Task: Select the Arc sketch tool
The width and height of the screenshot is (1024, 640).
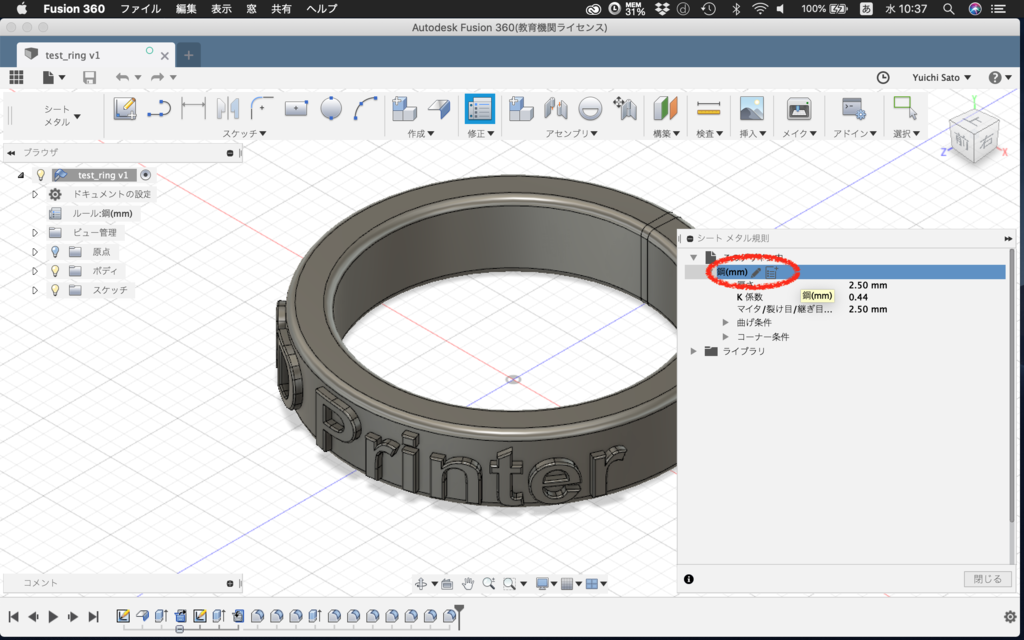Action: click(365, 109)
